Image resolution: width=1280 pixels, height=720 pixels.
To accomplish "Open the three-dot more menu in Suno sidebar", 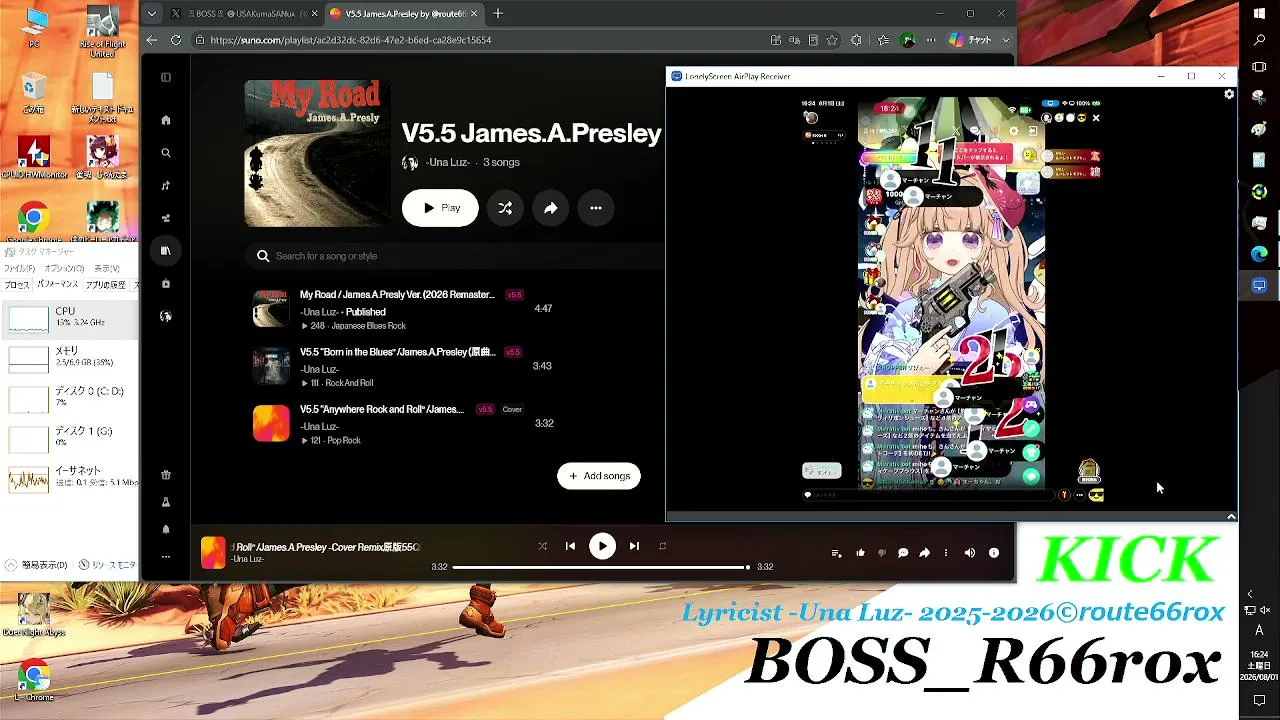I will 166,557.
